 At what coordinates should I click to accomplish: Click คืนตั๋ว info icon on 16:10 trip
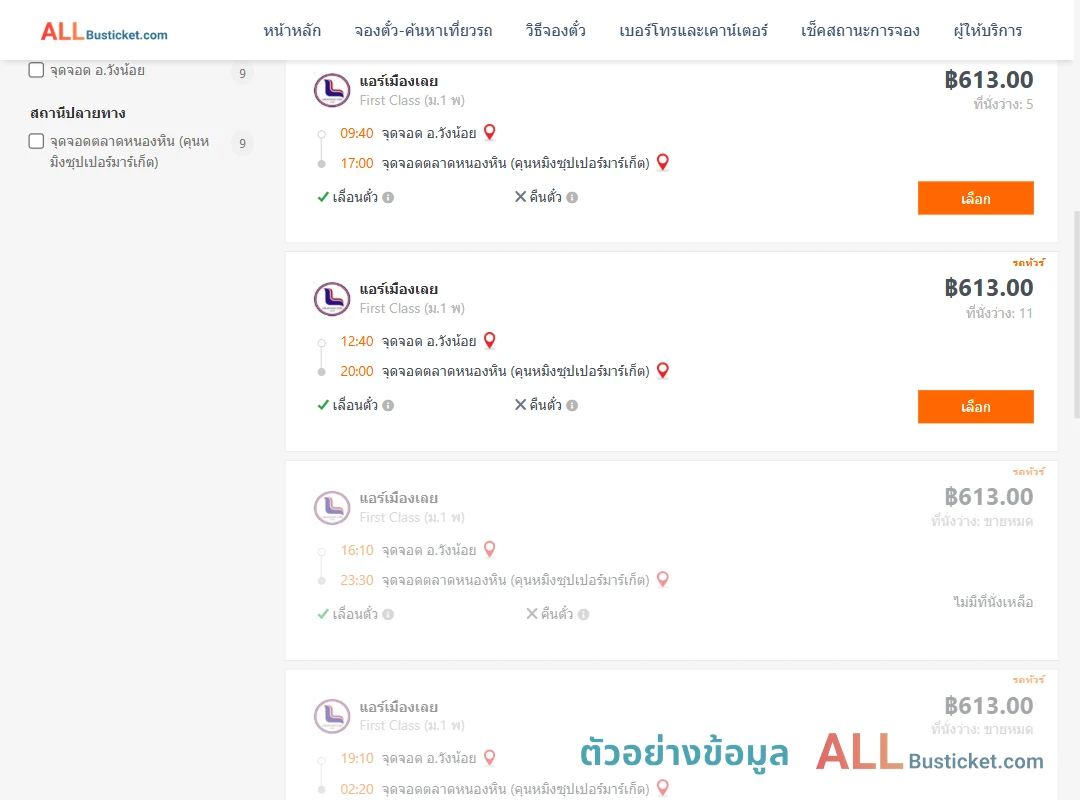coord(583,615)
